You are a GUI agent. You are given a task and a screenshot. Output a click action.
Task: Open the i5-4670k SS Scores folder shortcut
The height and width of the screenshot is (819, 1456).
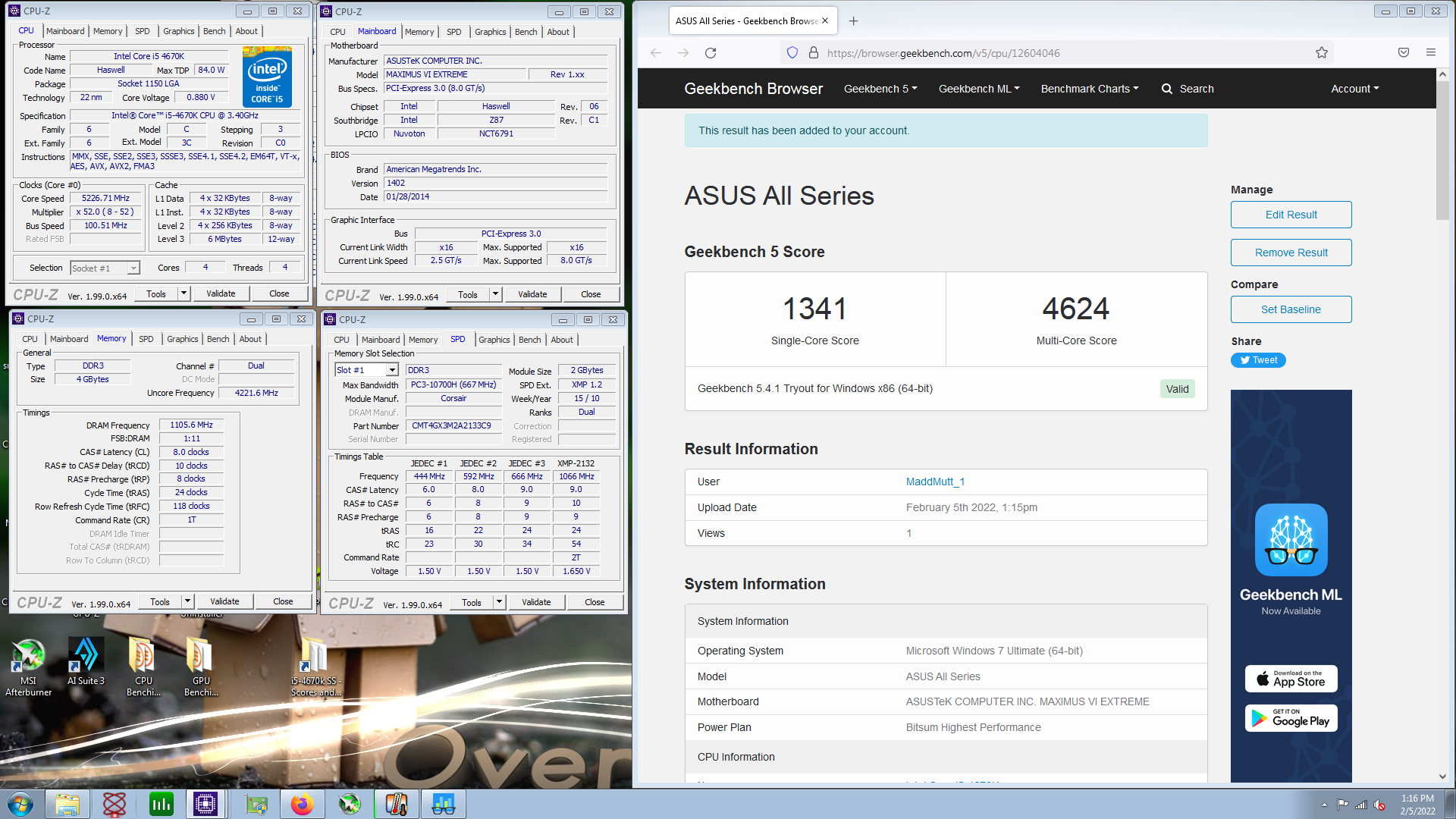[315, 667]
